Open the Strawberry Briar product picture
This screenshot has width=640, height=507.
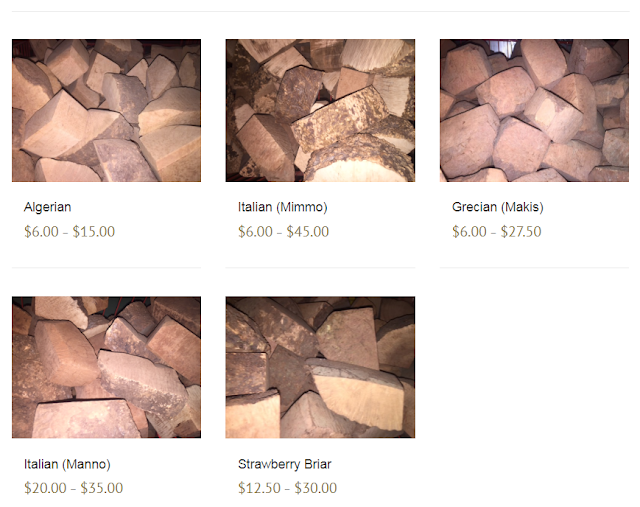pyautogui.click(x=320, y=367)
